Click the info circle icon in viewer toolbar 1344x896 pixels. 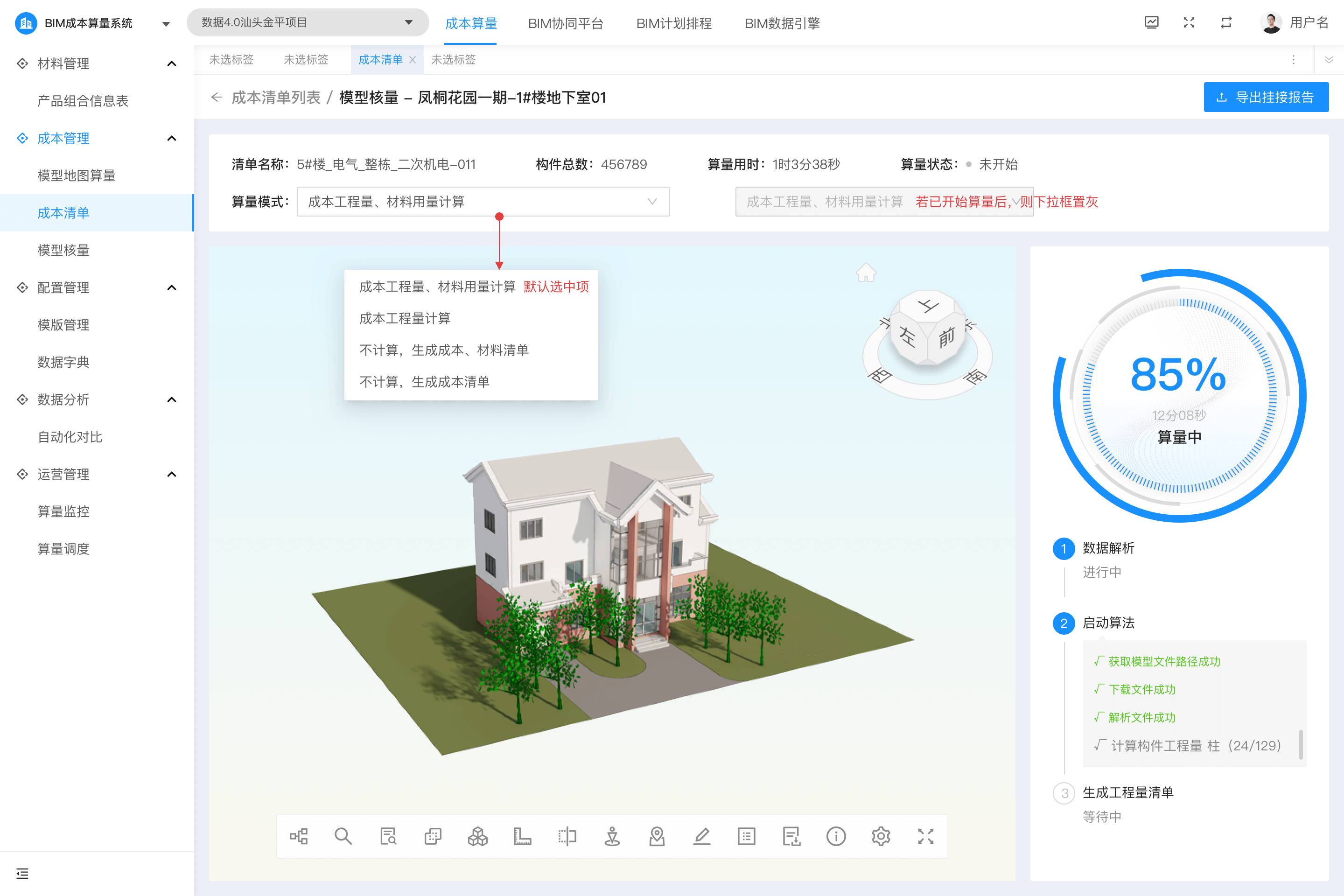pos(836,837)
